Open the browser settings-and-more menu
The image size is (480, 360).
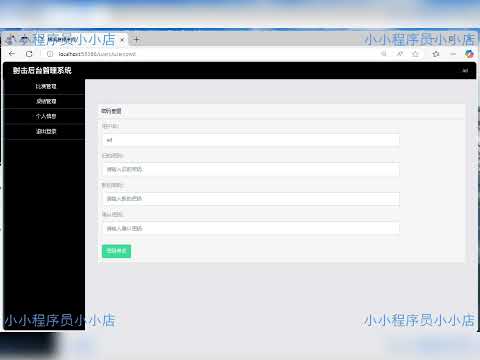point(453,54)
